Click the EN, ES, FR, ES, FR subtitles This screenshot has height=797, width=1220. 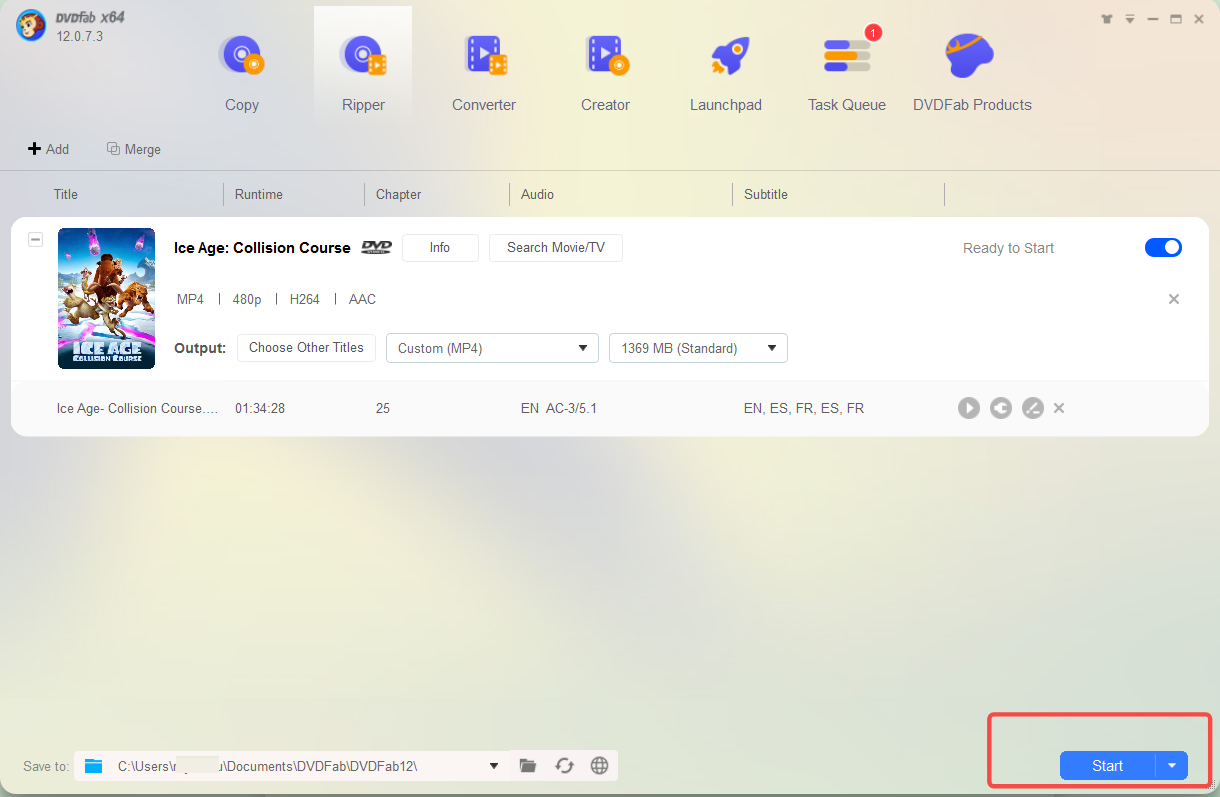(x=804, y=408)
